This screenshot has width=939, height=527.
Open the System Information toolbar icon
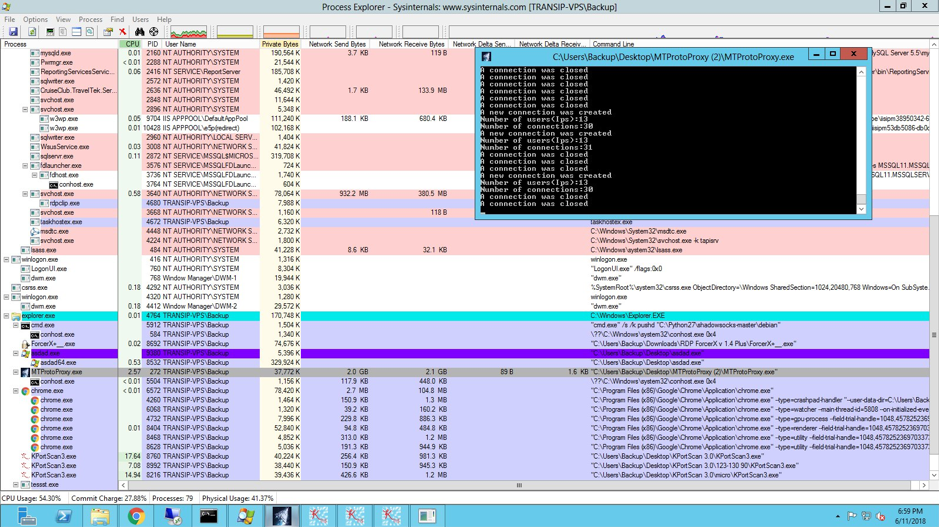coord(50,32)
